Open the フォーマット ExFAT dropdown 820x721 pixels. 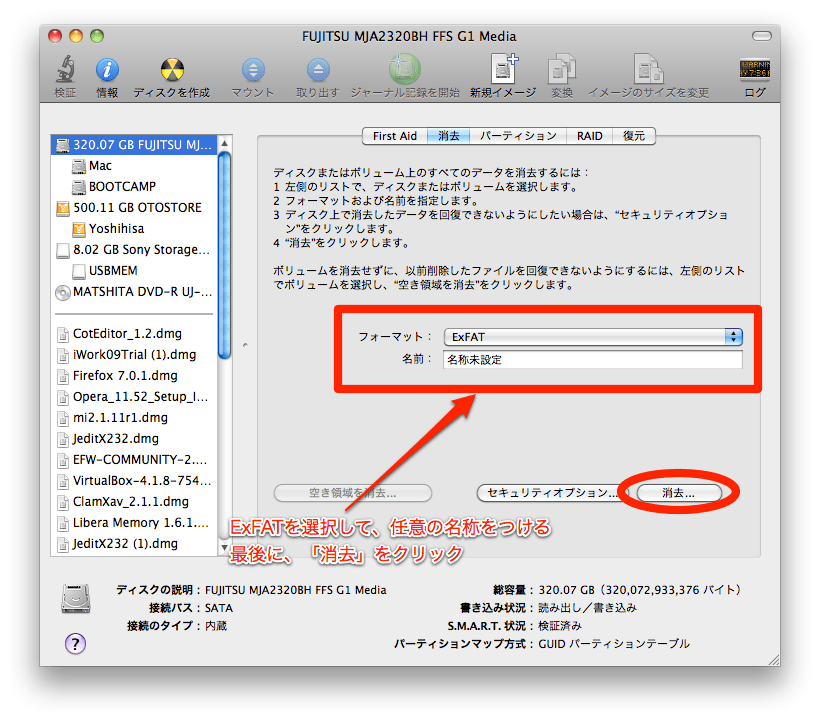593,337
